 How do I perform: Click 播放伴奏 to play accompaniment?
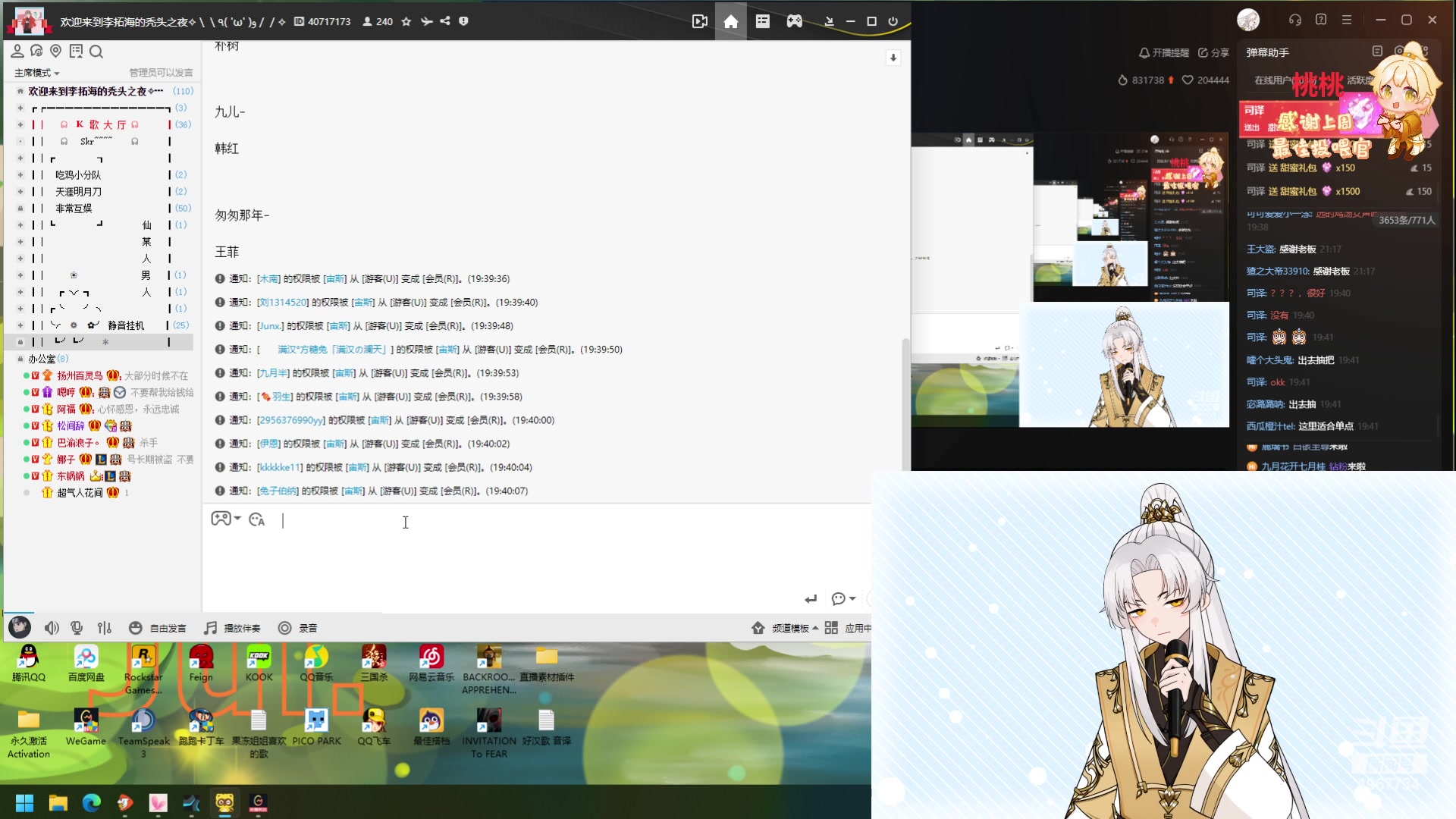point(232,628)
